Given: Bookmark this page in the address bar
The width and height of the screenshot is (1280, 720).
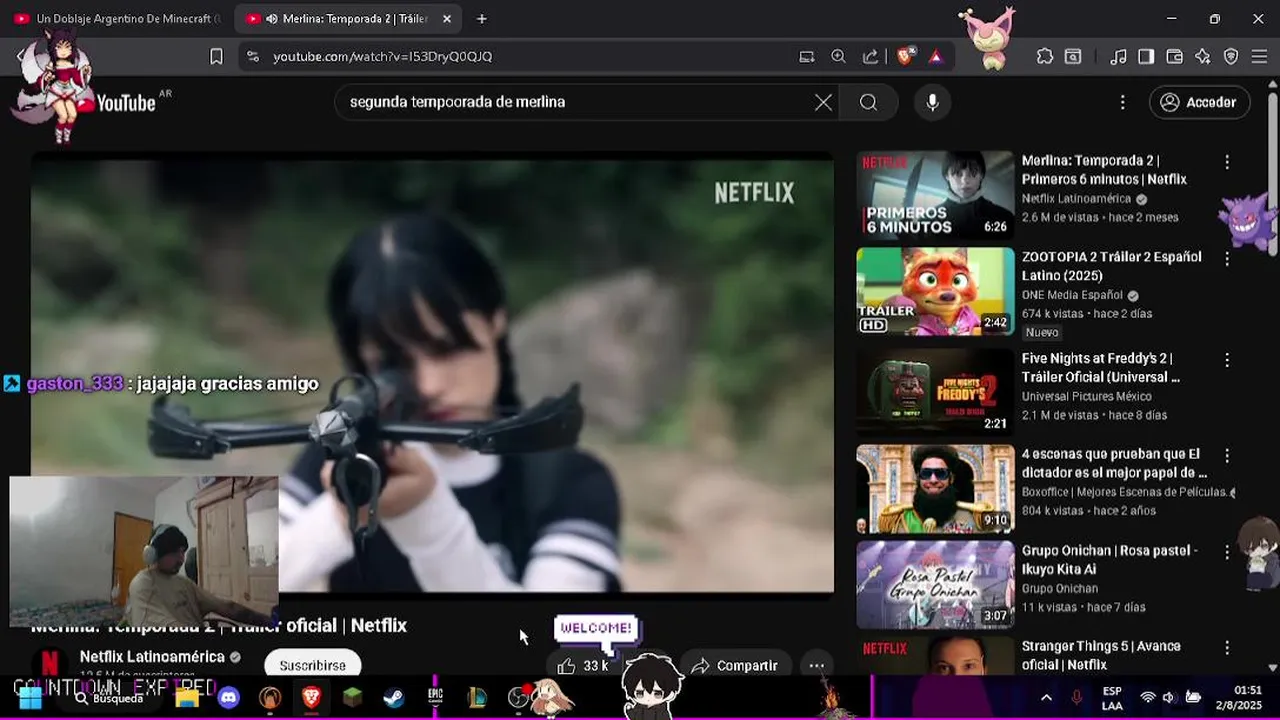Looking at the screenshot, I should [x=216, y=57].
